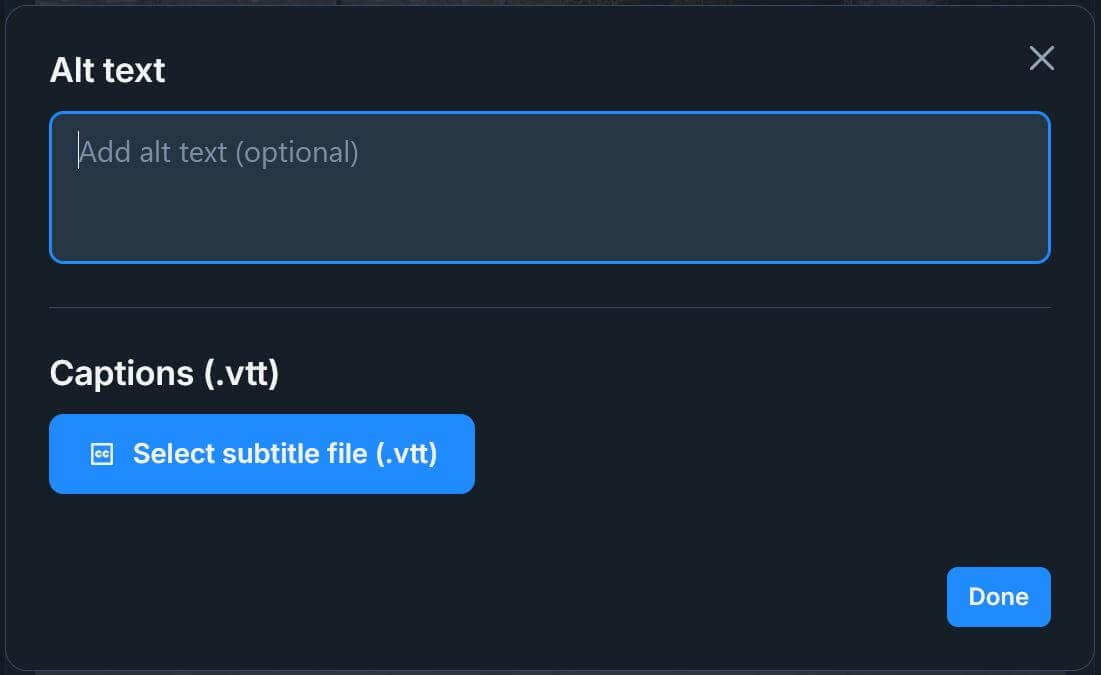
Task: Click the divider line below alt text box
Action: coord(549,307)
